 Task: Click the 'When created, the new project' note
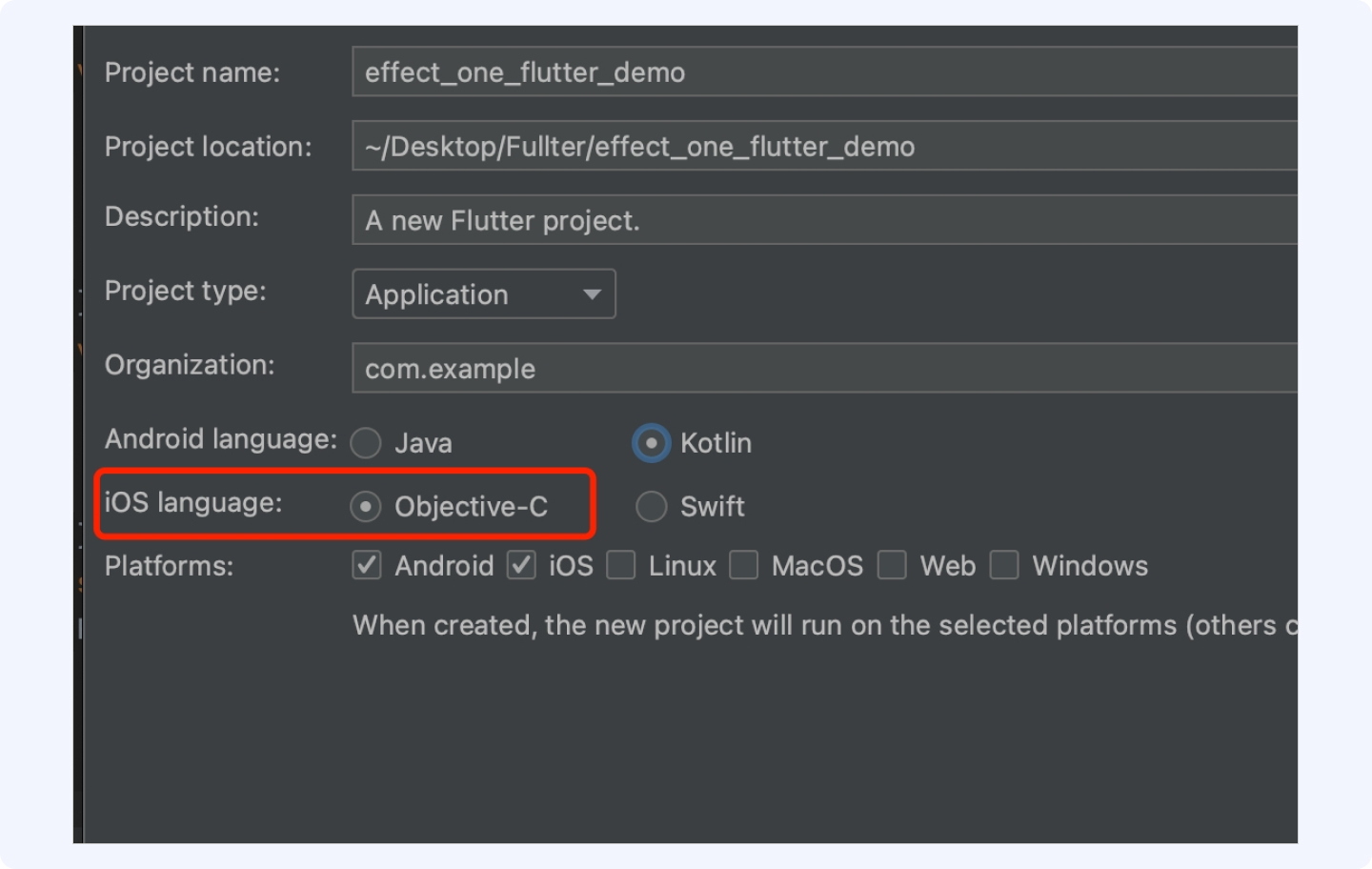[825, 625]
